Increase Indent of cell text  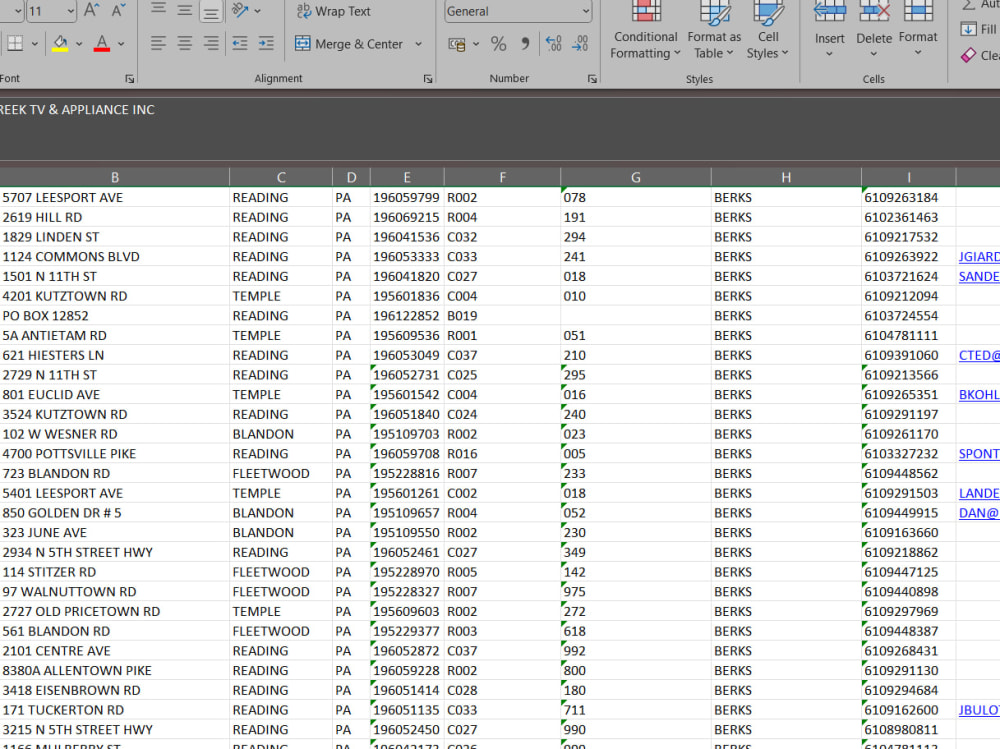coord(266,43)
